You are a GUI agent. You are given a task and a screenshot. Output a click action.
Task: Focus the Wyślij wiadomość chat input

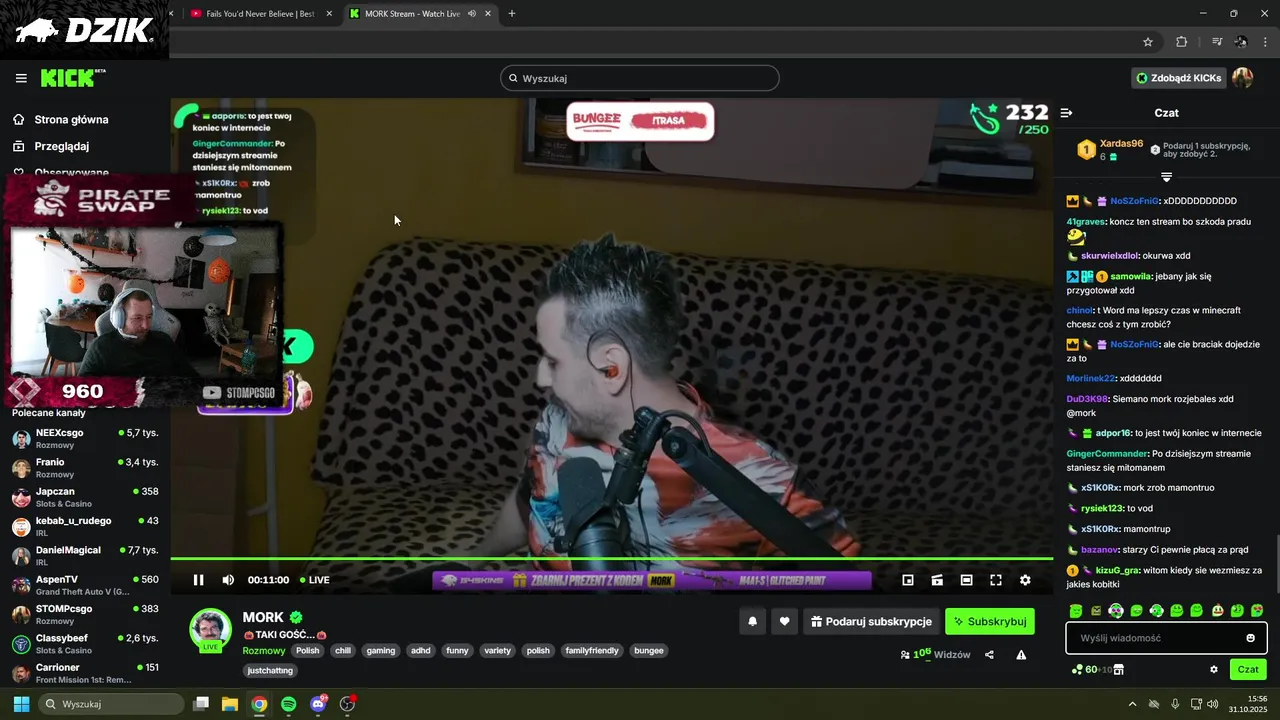coord(1166,638)
